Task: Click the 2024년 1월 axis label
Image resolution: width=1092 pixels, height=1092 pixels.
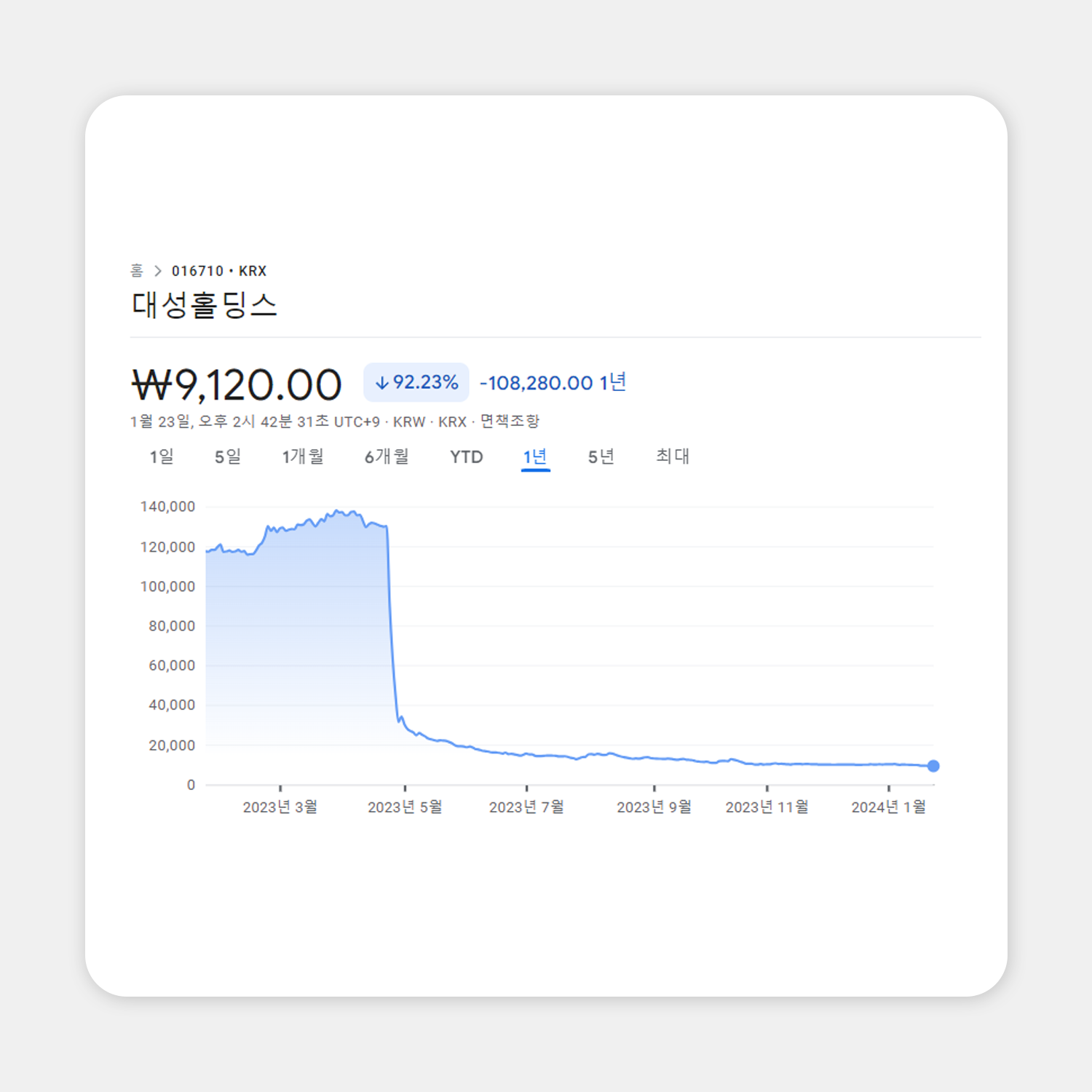Action: point(889,807)
